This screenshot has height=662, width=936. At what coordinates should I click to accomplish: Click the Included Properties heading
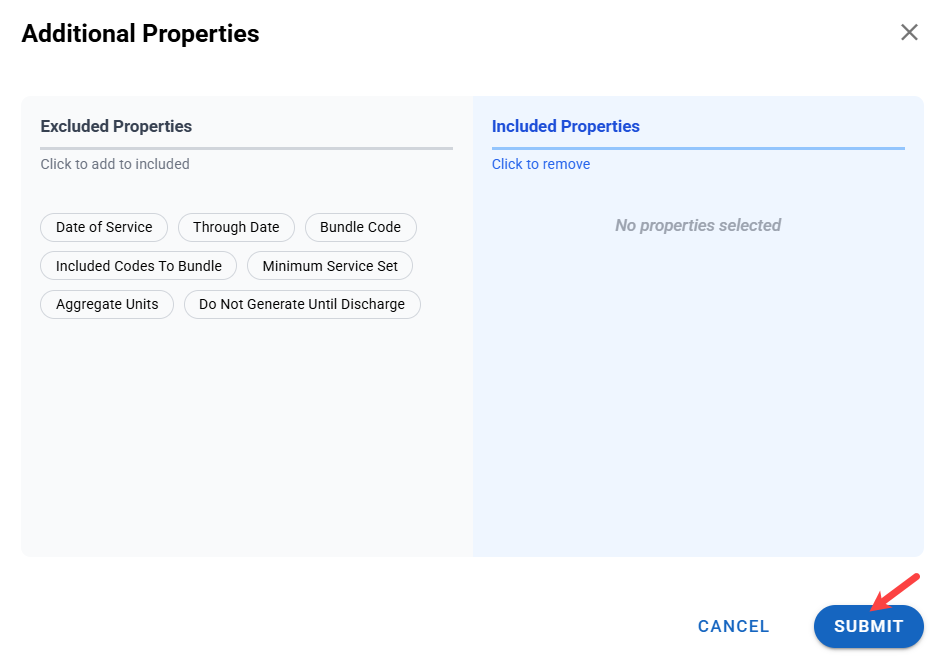[565, 126]
